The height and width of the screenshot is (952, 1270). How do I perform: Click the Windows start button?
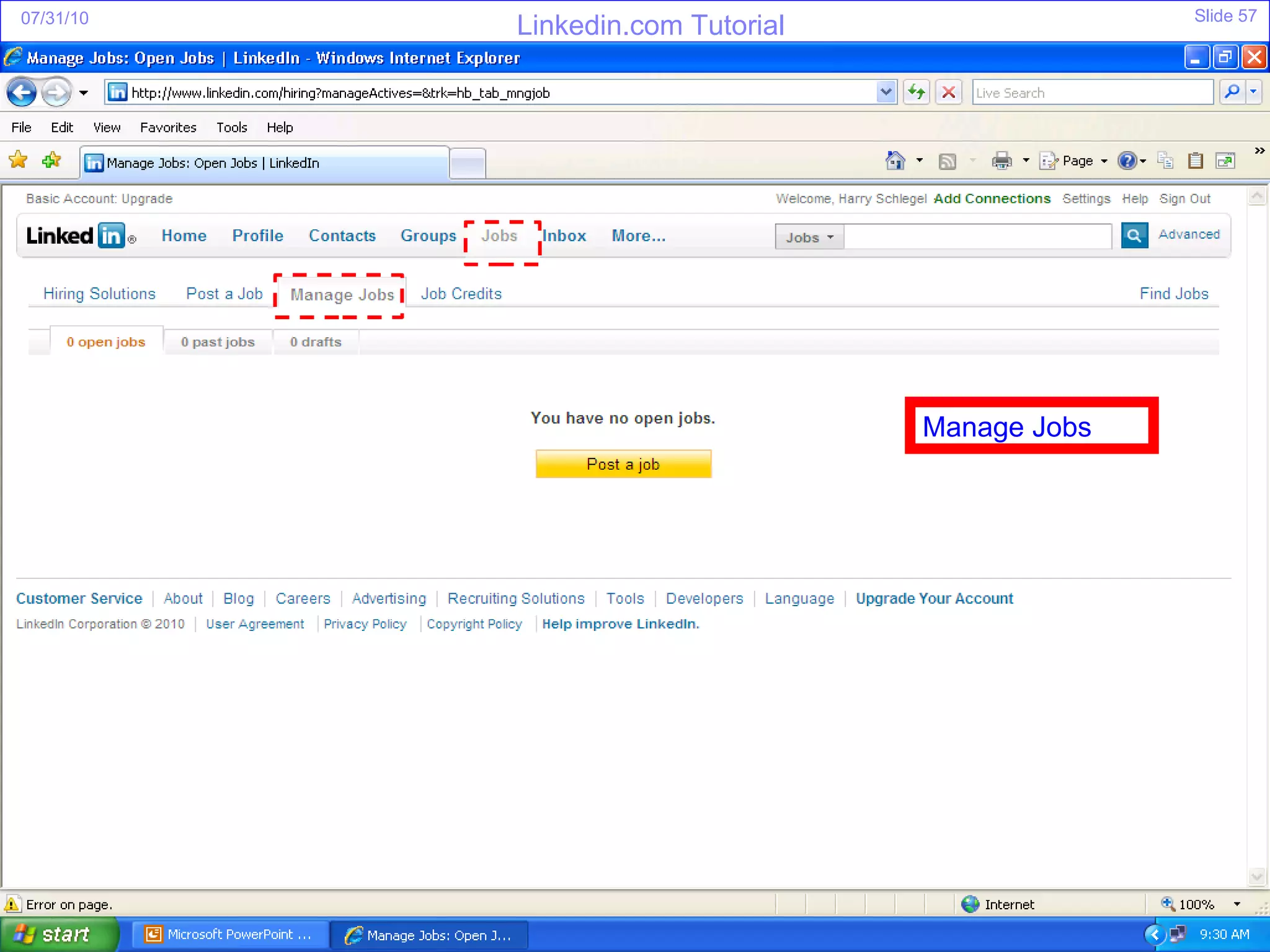[59, 935]
